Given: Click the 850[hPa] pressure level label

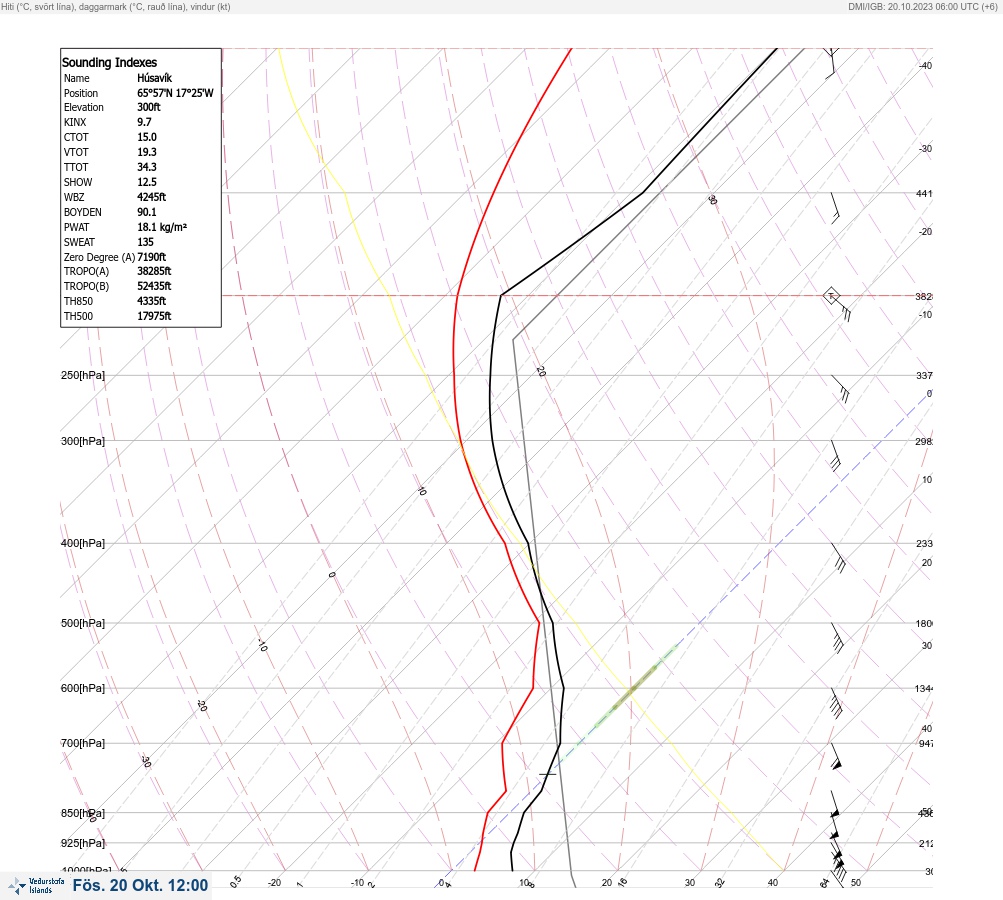Looking at the screenshot, I should click(83, 814).
